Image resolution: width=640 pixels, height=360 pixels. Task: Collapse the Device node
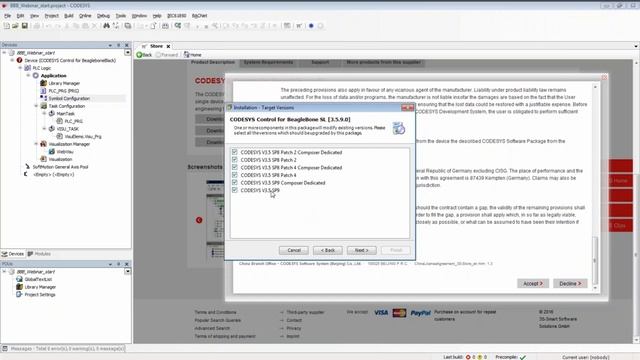point(12,60)
